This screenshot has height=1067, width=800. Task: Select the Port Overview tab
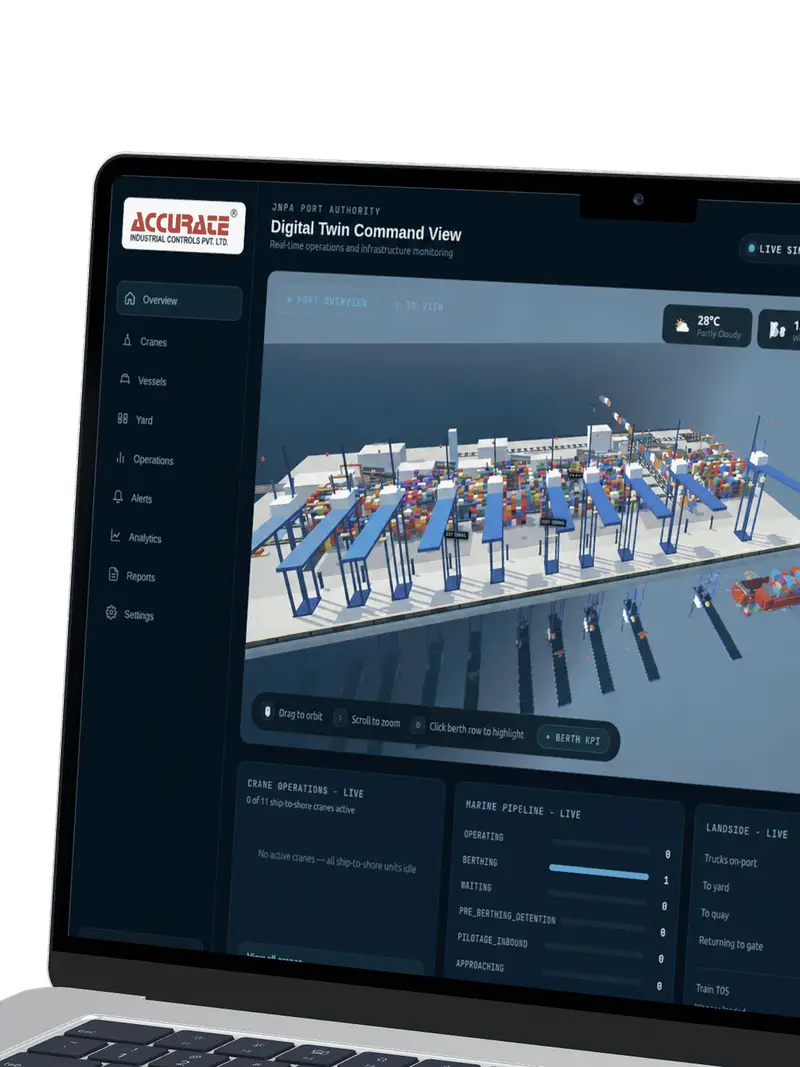[x=327, y=301]
